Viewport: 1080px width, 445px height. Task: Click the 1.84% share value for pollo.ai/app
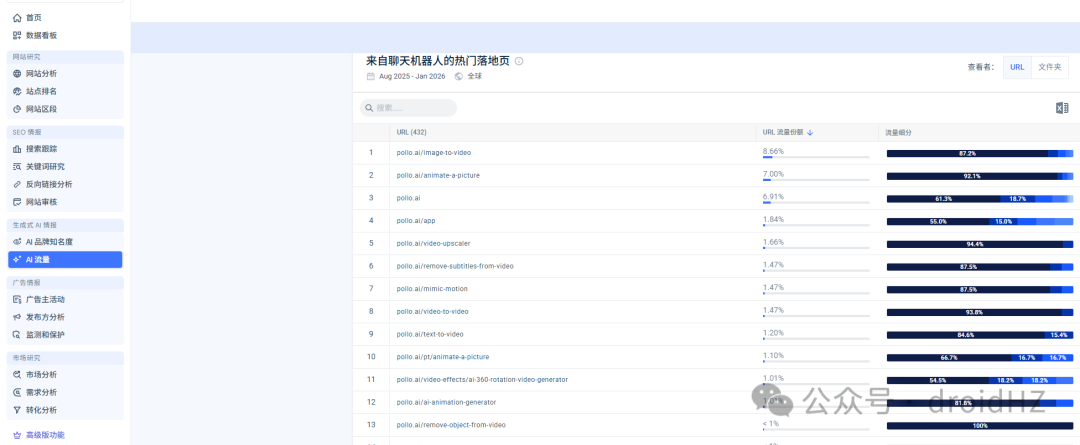773,219
